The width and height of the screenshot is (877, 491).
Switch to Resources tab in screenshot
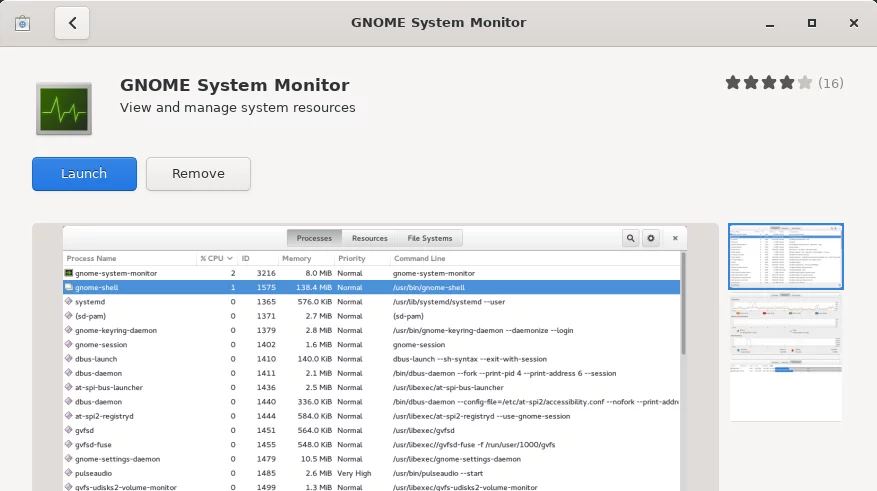pos(370,238)
